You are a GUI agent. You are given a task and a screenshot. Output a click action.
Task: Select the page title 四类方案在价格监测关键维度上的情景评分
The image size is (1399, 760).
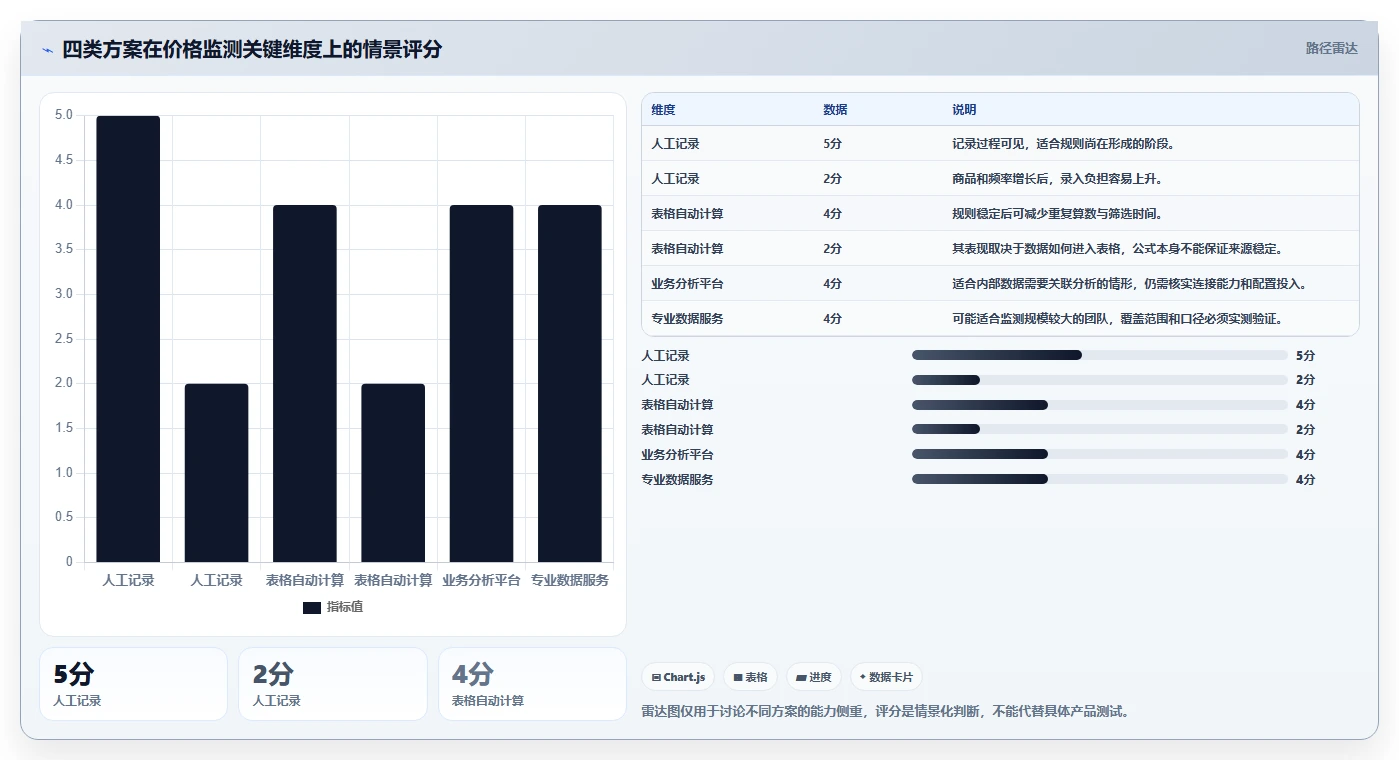tap(252, 50)
